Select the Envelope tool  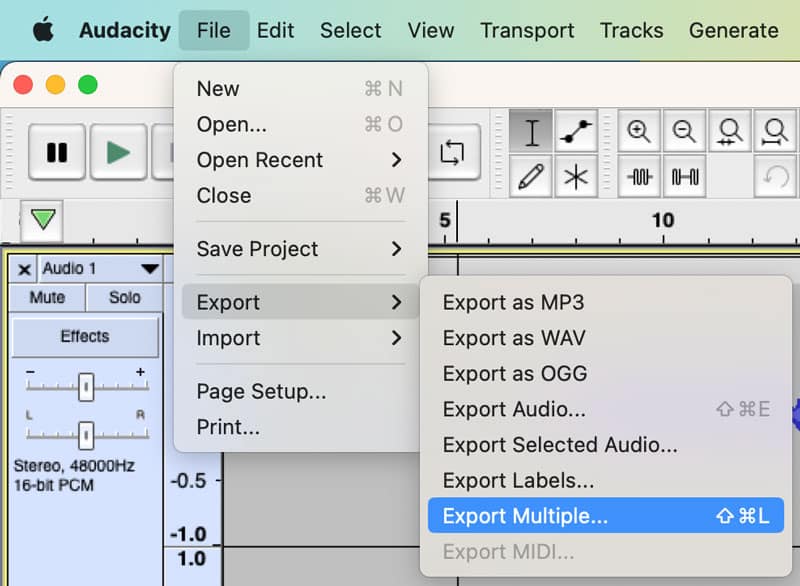click(576, 132)
